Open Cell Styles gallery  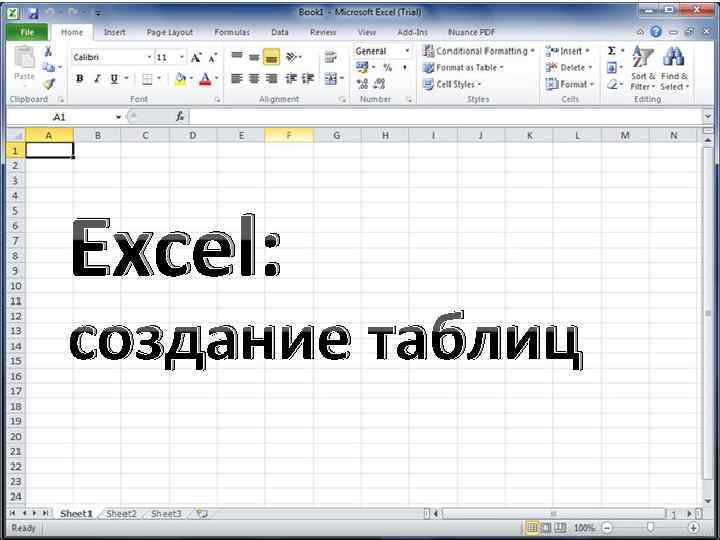pyautogui.click(x=452, y=84)
